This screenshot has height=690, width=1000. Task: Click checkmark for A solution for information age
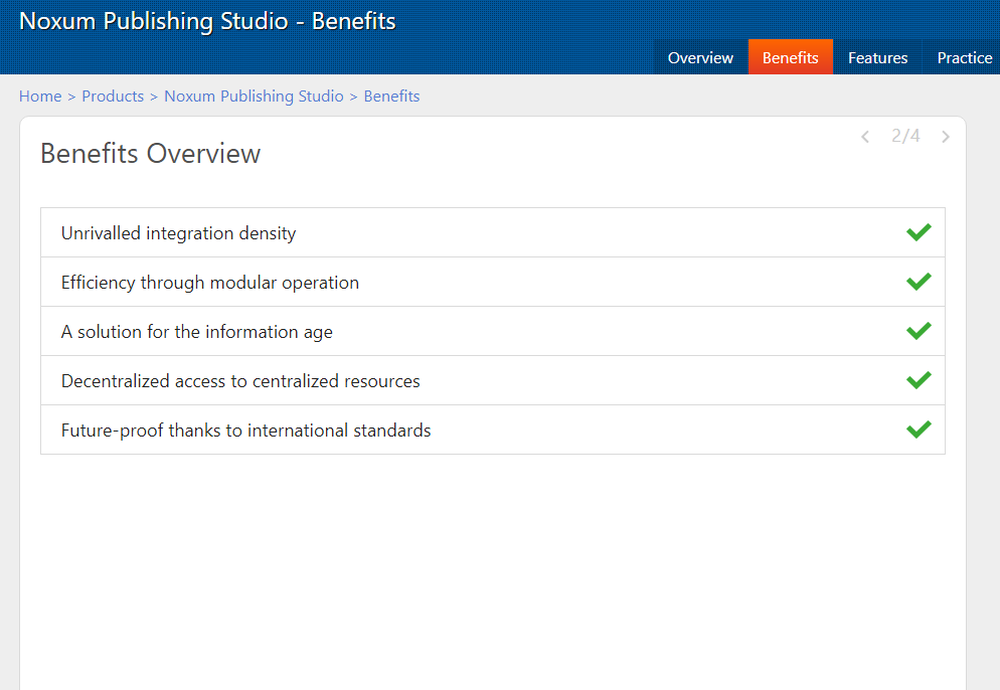click(x=918, y=330)
